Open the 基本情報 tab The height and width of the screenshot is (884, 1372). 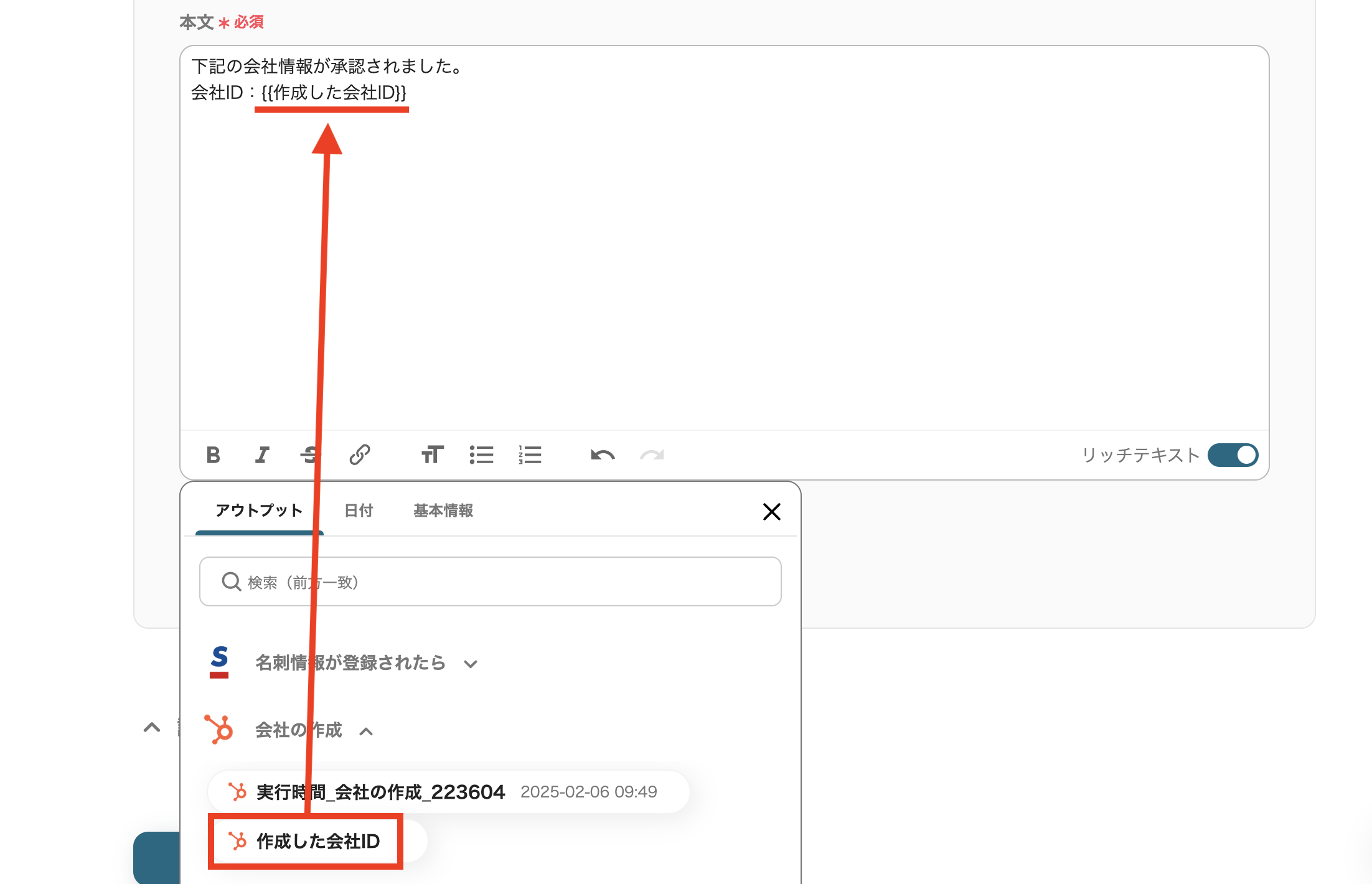[x=443, y=511]
